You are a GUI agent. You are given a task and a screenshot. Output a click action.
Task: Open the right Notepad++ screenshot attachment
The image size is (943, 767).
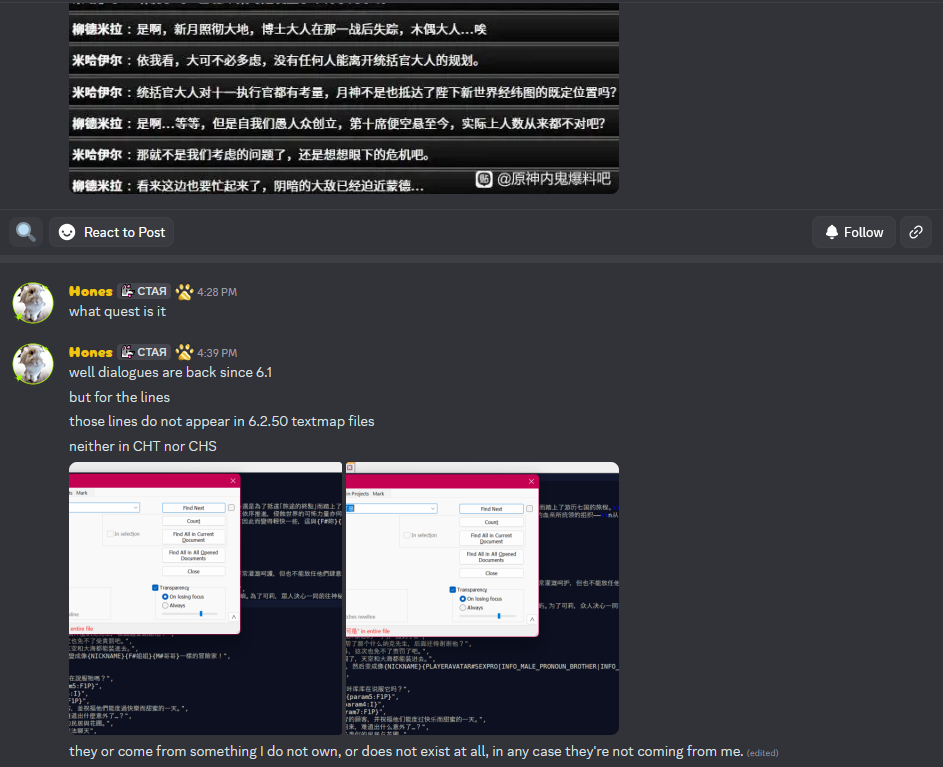[482, 599]
